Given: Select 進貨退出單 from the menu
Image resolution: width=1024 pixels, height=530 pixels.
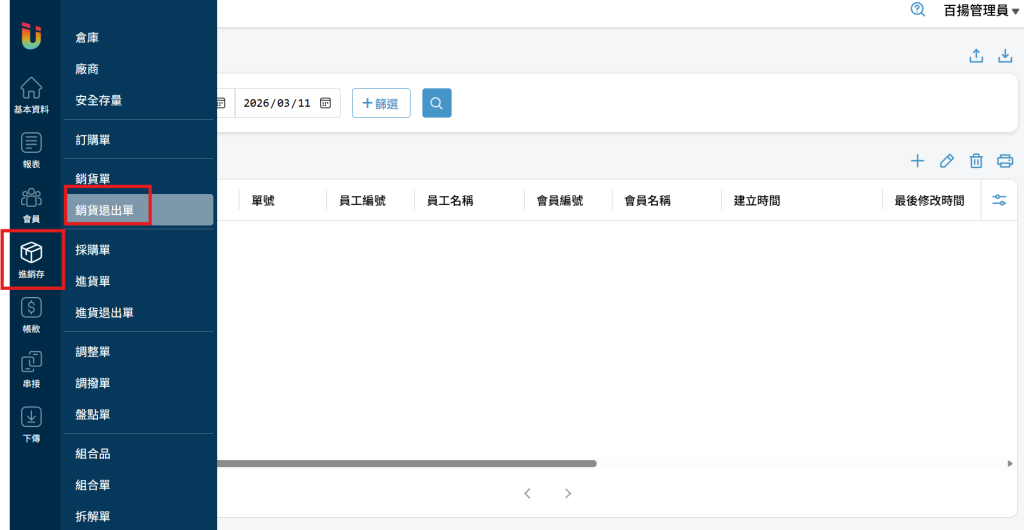Looking at the screenshot, I should [105, 312].
